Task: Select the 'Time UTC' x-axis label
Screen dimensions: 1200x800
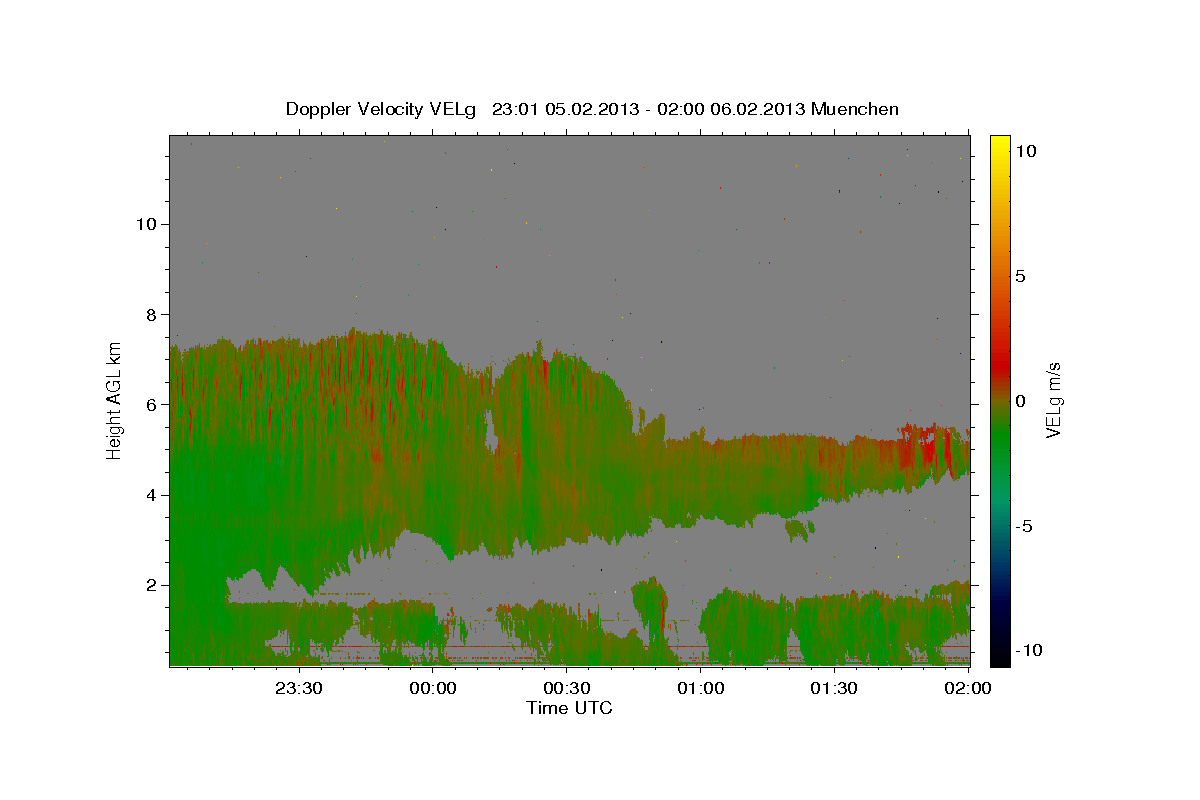Action: pos(569,708)
